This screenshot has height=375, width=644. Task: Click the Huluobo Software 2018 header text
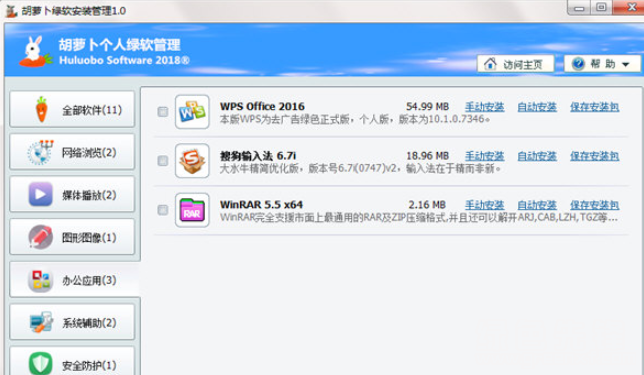click(124, 60)
